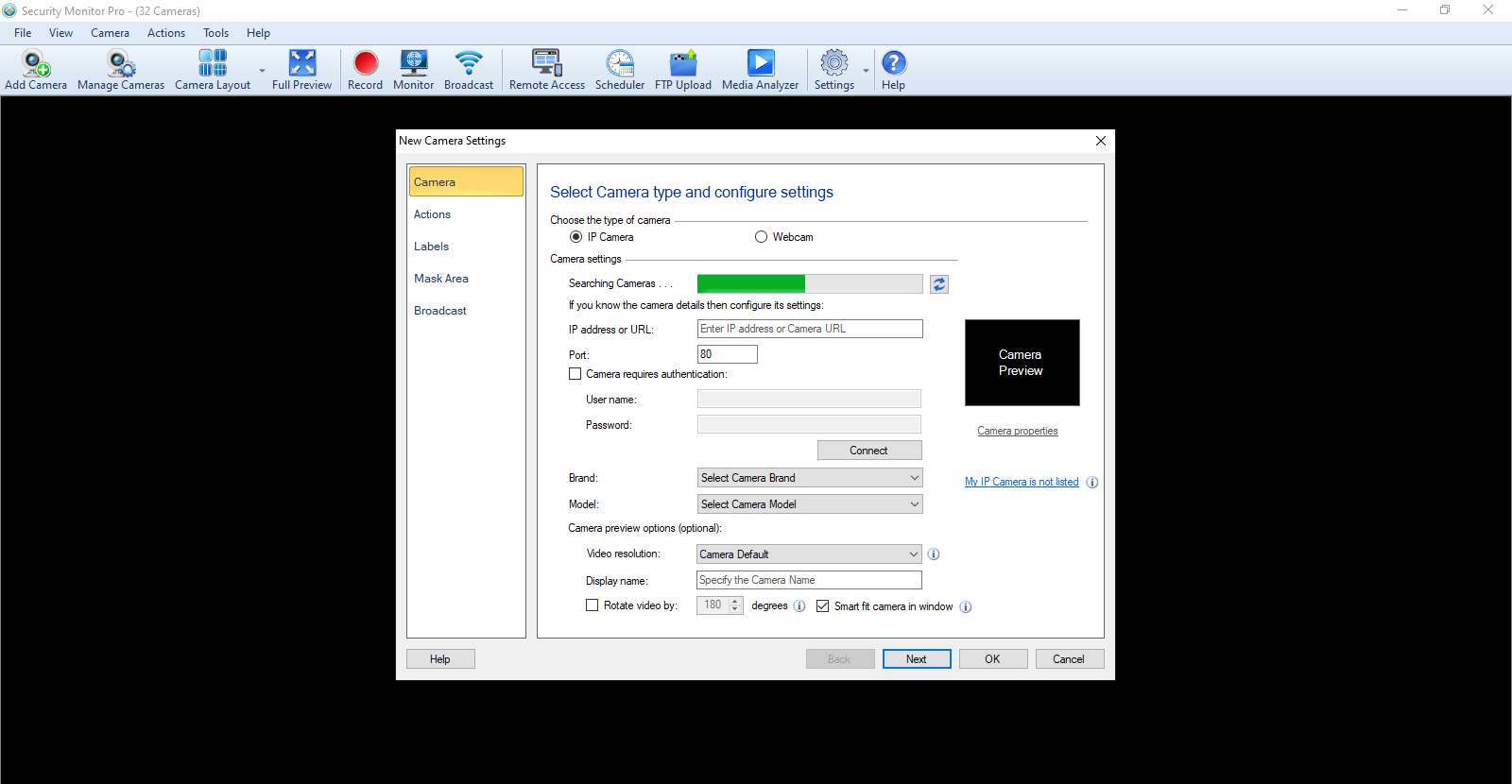
Task: Switch to Full Preview mode
Action: coord(301,70)
